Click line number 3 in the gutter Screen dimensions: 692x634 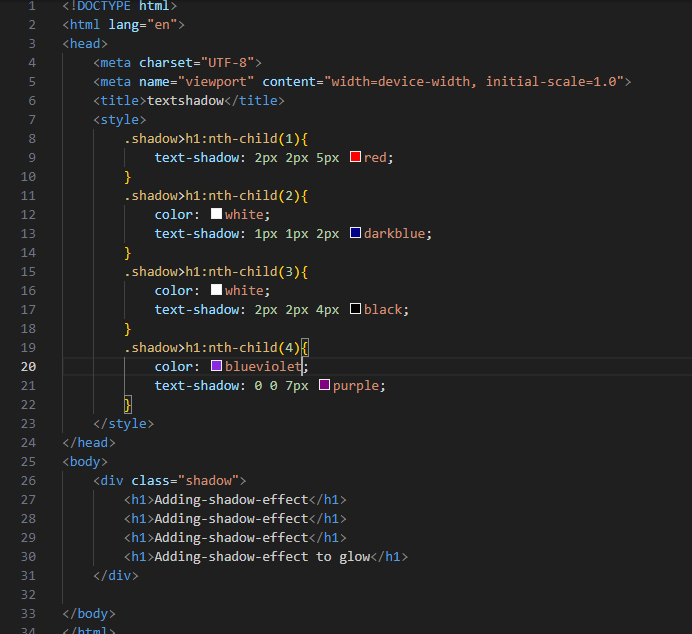32,44
